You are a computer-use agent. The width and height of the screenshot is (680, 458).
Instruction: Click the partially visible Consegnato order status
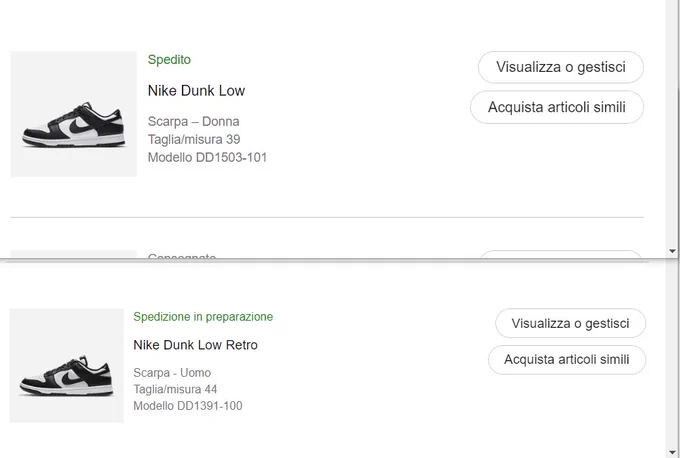pyautogui.click(x=182, y=255)
